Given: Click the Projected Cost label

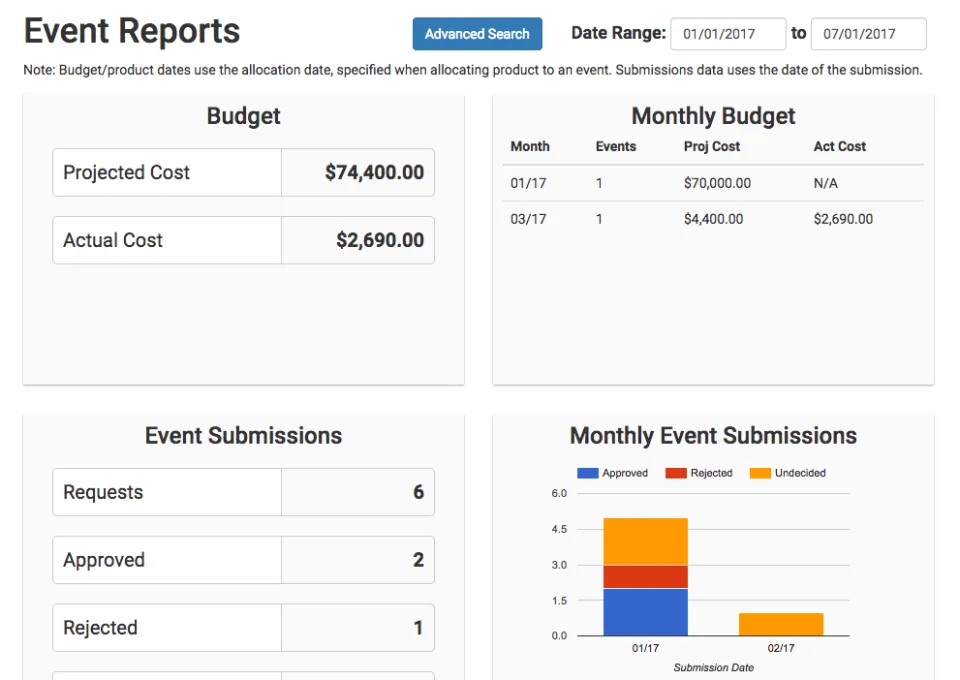Looking at the screenshot, I should click(127, 173).
